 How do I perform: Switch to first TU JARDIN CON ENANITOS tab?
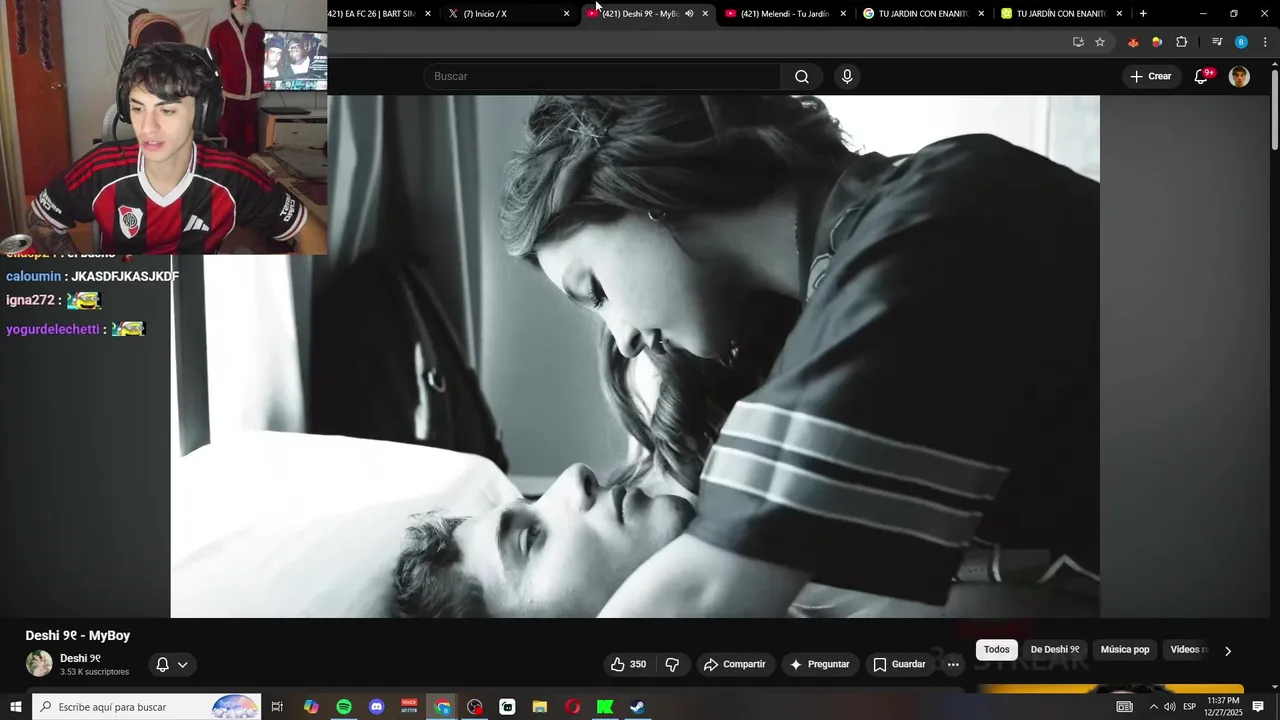923,14
